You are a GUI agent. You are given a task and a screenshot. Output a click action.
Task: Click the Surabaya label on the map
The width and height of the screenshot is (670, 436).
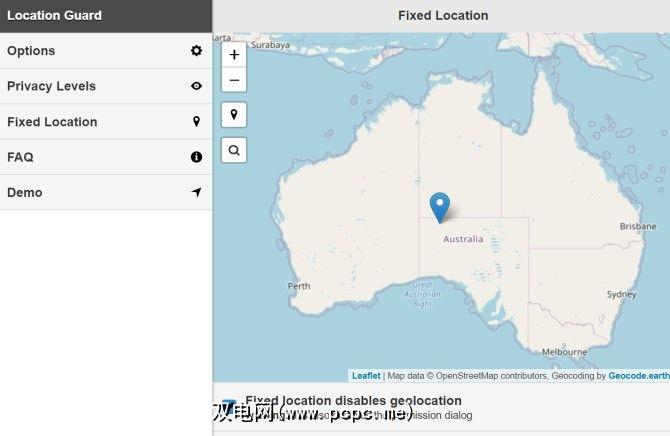point(270,45)
